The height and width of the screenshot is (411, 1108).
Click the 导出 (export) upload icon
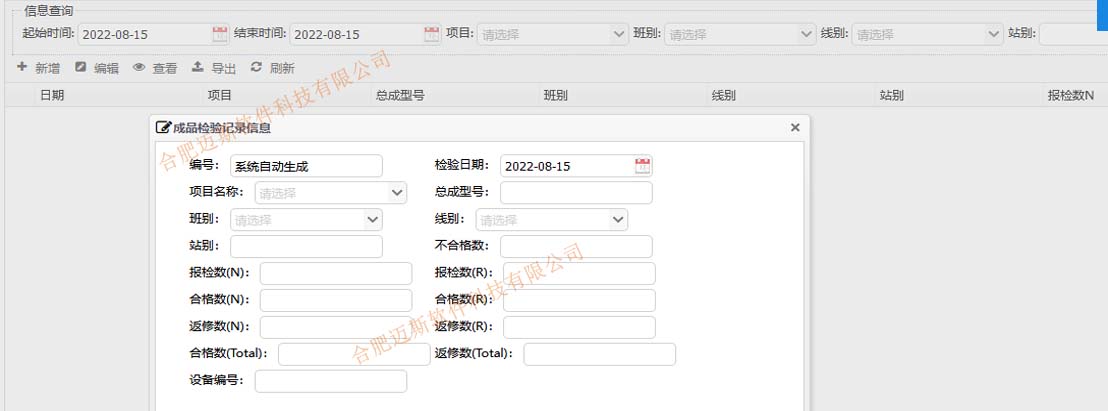[x=198, y=67]
